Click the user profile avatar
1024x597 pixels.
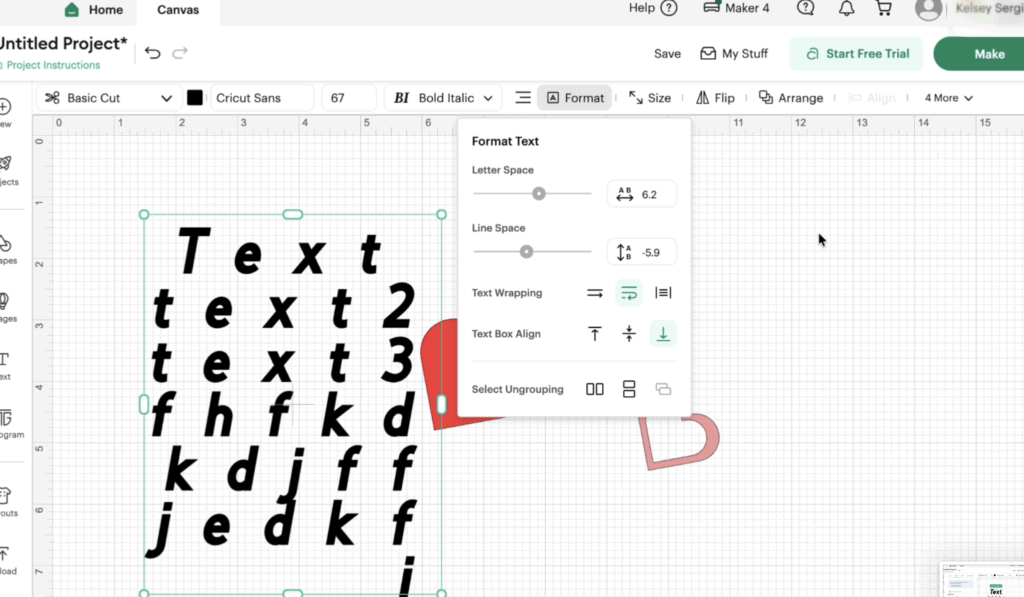pos(928,9)
